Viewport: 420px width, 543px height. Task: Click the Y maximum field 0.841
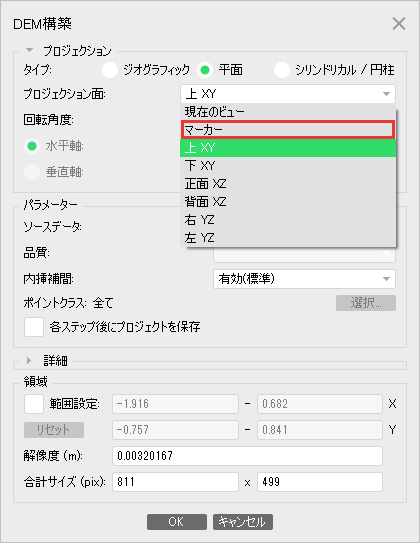click(320, 430)
